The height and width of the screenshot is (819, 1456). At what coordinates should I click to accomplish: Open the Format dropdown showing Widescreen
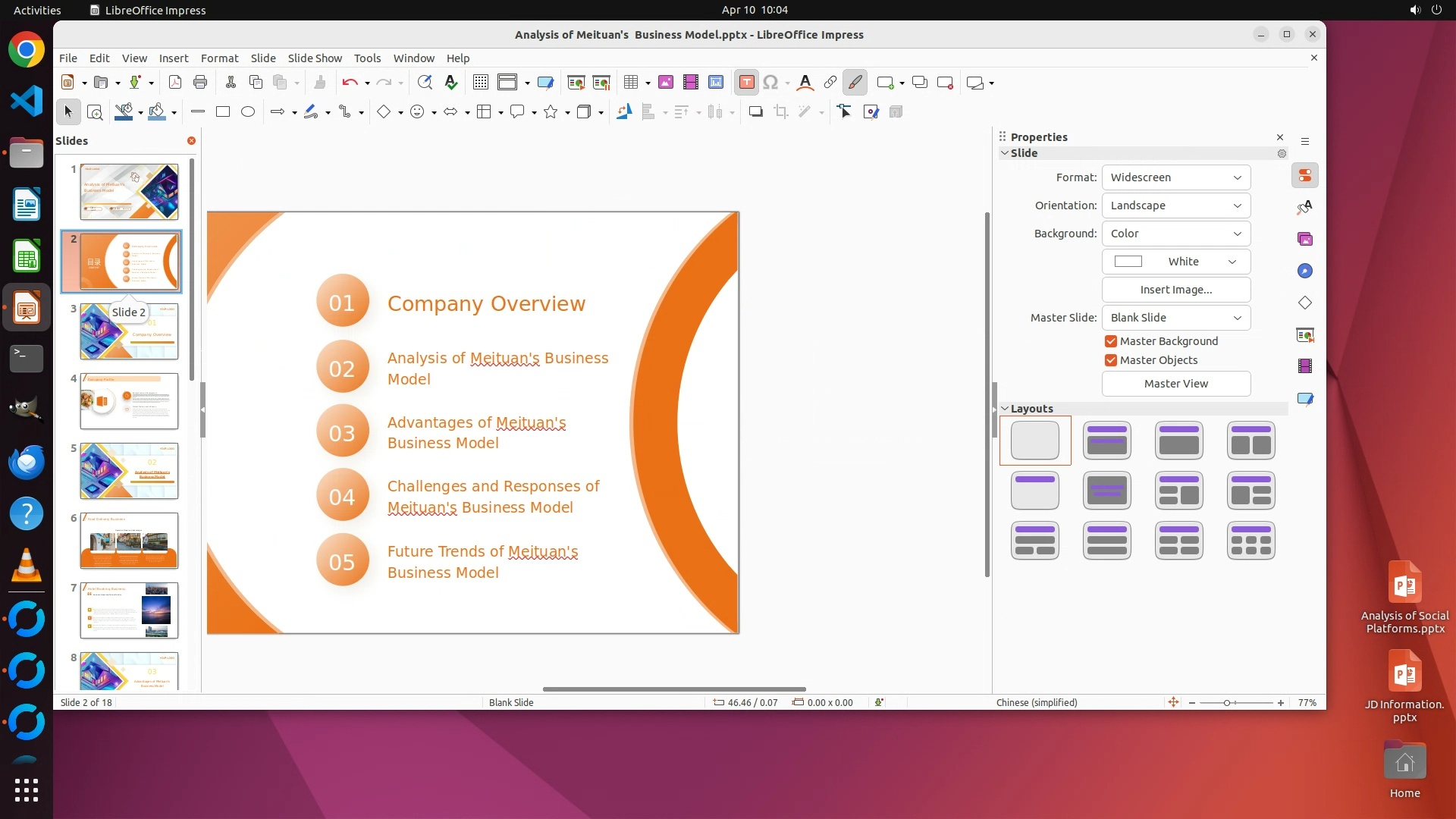click(1175, 177)
